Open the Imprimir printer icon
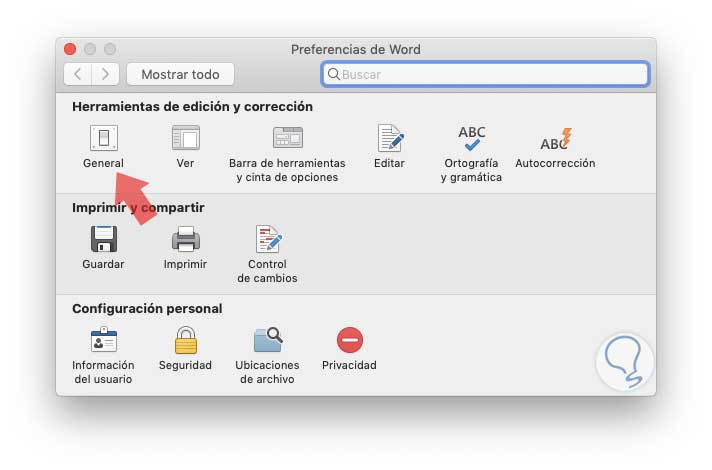712x470 pixels. (185, 239)
